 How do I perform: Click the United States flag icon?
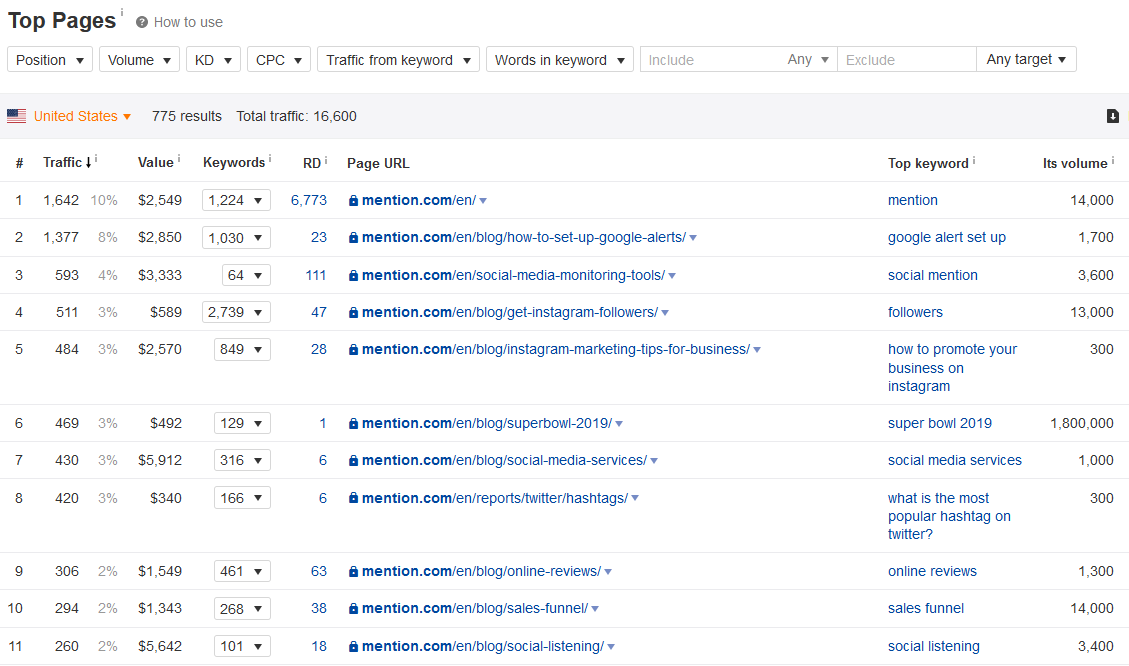point(17,116)
